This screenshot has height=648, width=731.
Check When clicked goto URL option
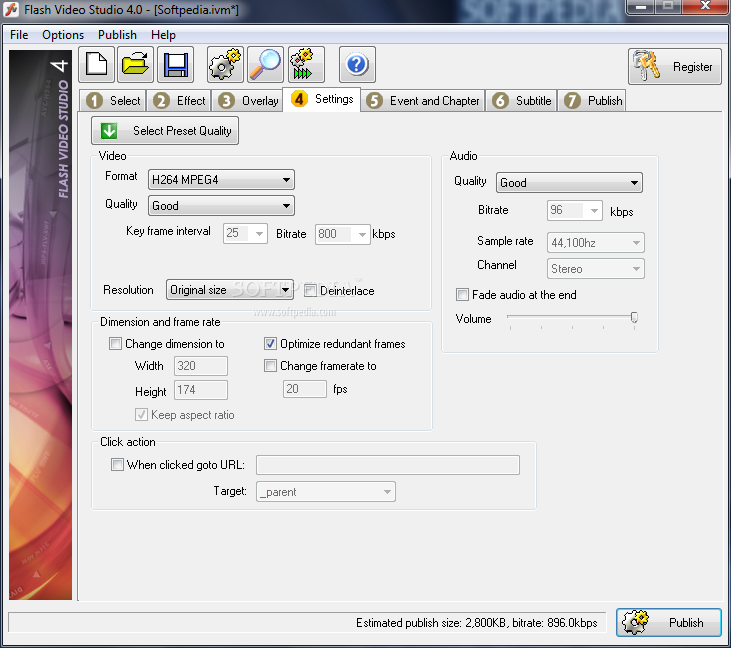point(117,465)
